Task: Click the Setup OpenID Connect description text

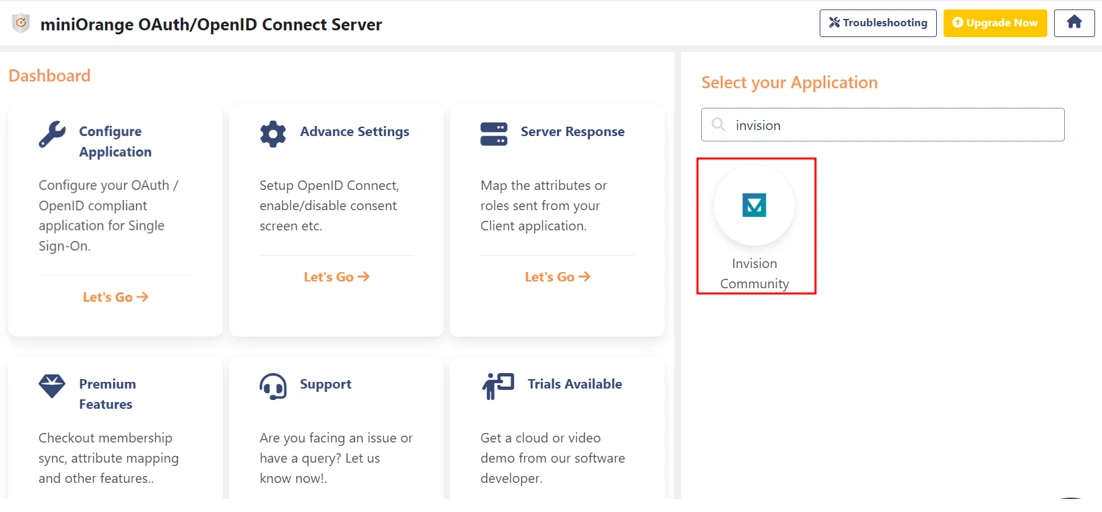Action: pyautogui.click(x=328, y=206)
